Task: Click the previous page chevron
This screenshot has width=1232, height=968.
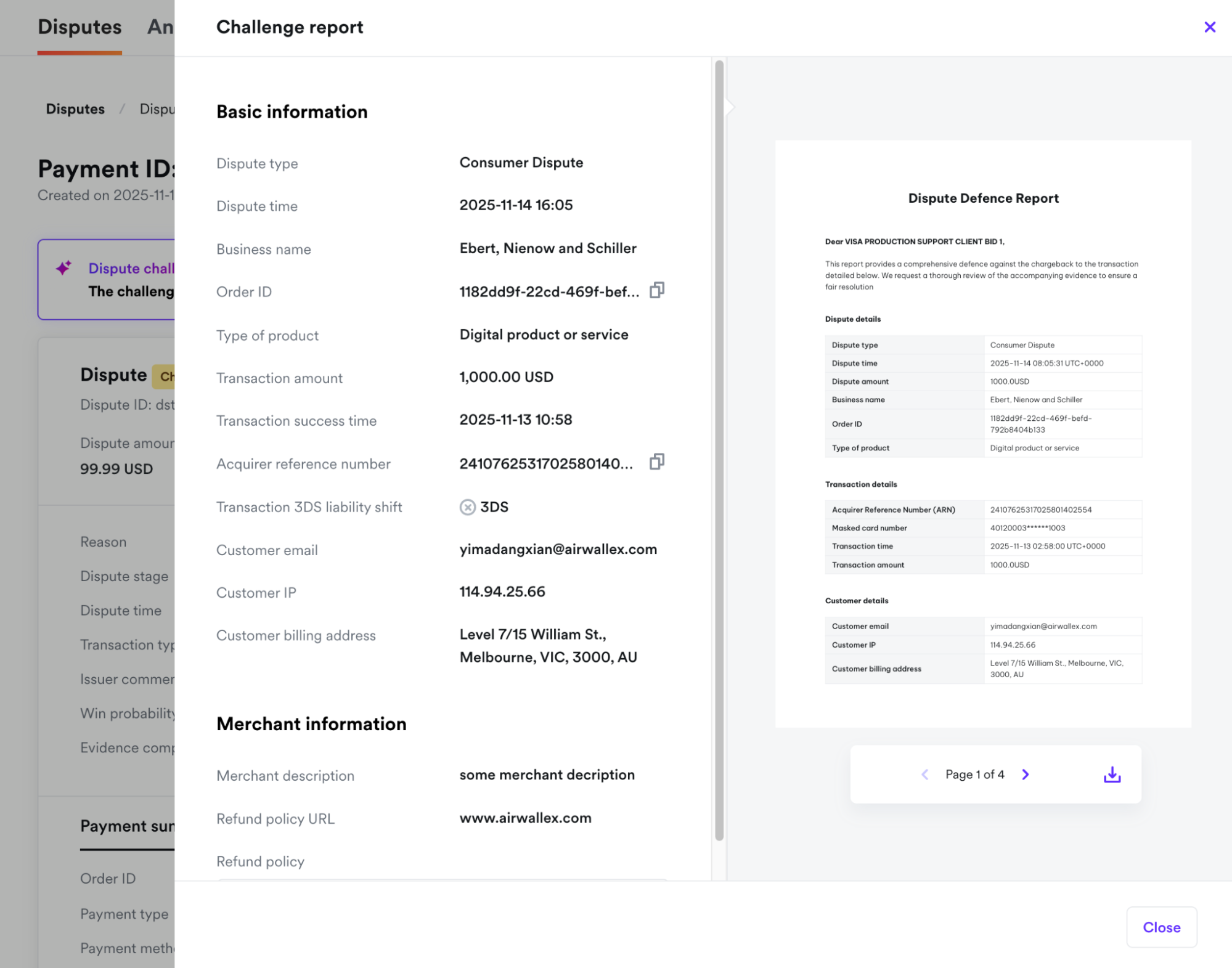Action: click(924, 775)
